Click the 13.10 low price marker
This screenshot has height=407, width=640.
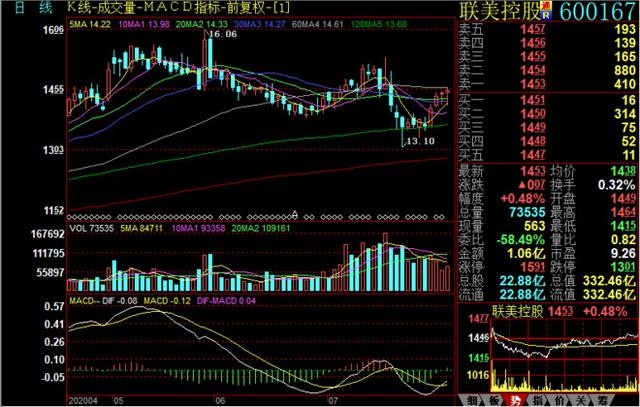(417, 143)
